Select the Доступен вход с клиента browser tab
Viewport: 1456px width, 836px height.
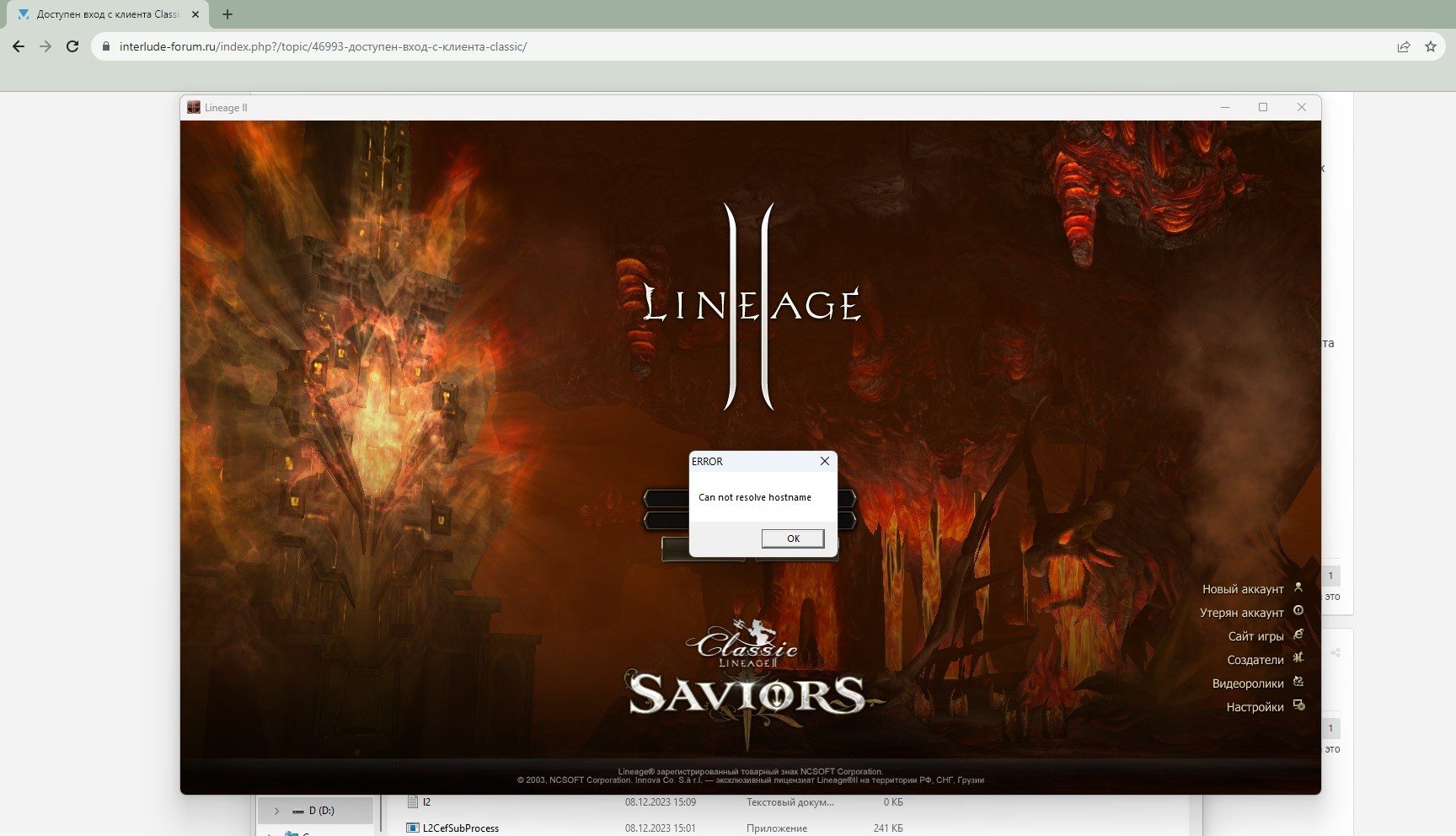coord(107,14)
